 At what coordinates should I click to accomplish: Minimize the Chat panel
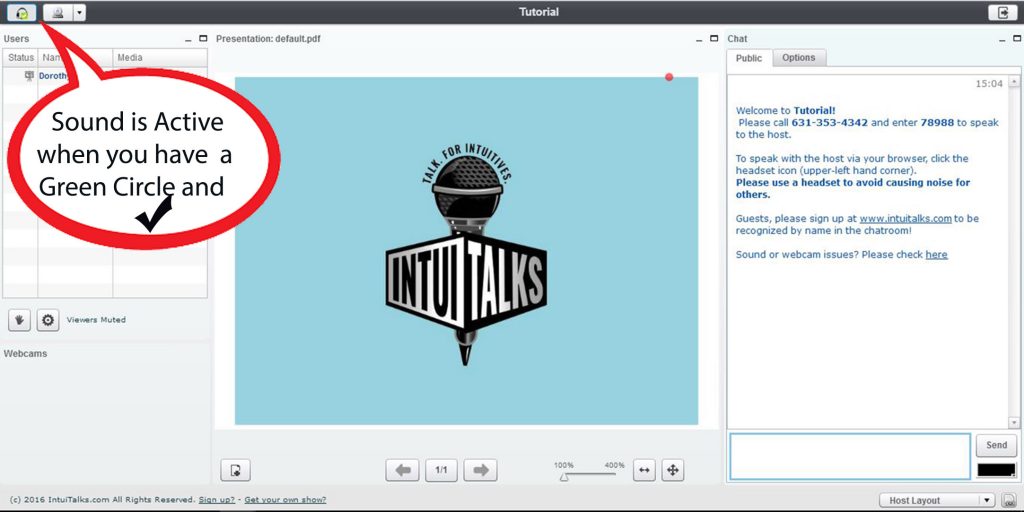click(1001, 39)
